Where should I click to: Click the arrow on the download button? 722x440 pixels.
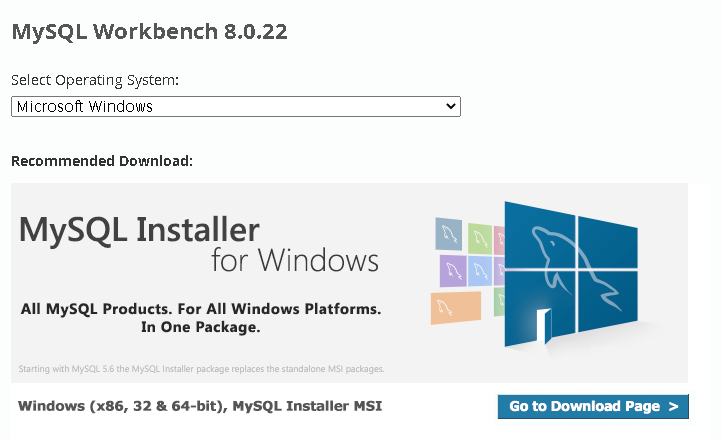pos(673,406)
